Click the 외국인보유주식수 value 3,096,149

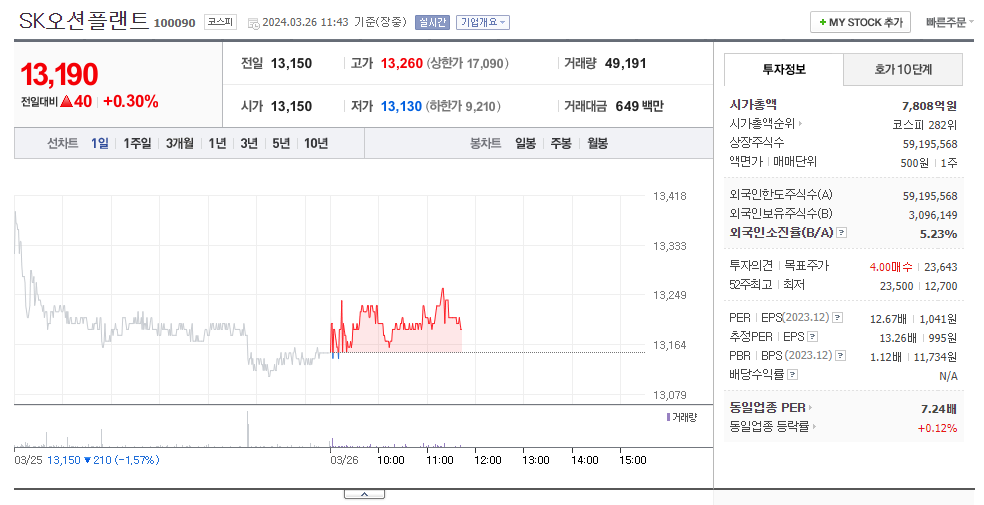pos(933,215)
